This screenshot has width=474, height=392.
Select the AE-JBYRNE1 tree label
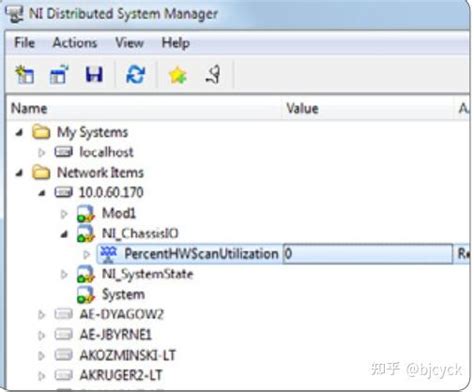point(116,335)
